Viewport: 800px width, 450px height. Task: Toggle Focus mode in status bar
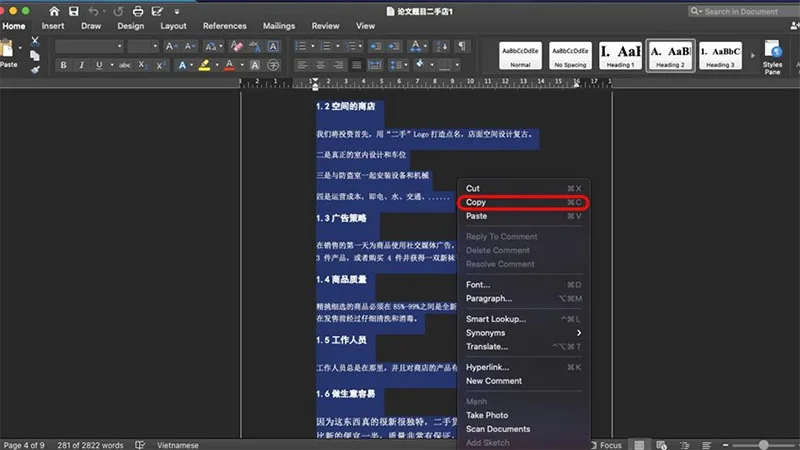606,445
